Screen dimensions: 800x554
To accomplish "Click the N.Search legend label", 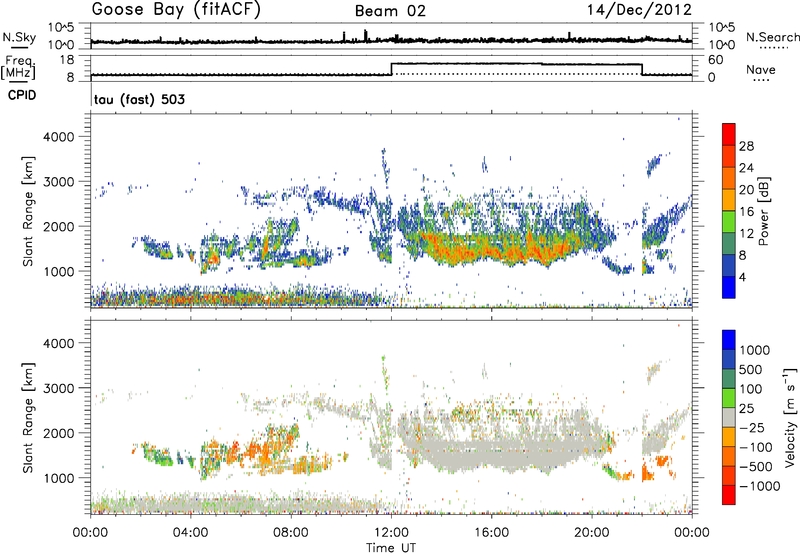I will (x=772, y=37).
